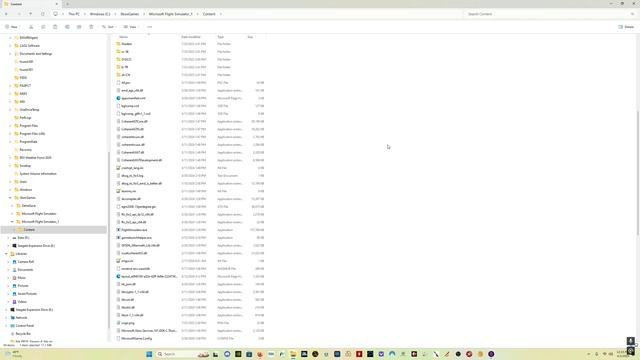Toggle the Details pane button
This screenshot has width=640, height=360.
(x=626, y=27)
